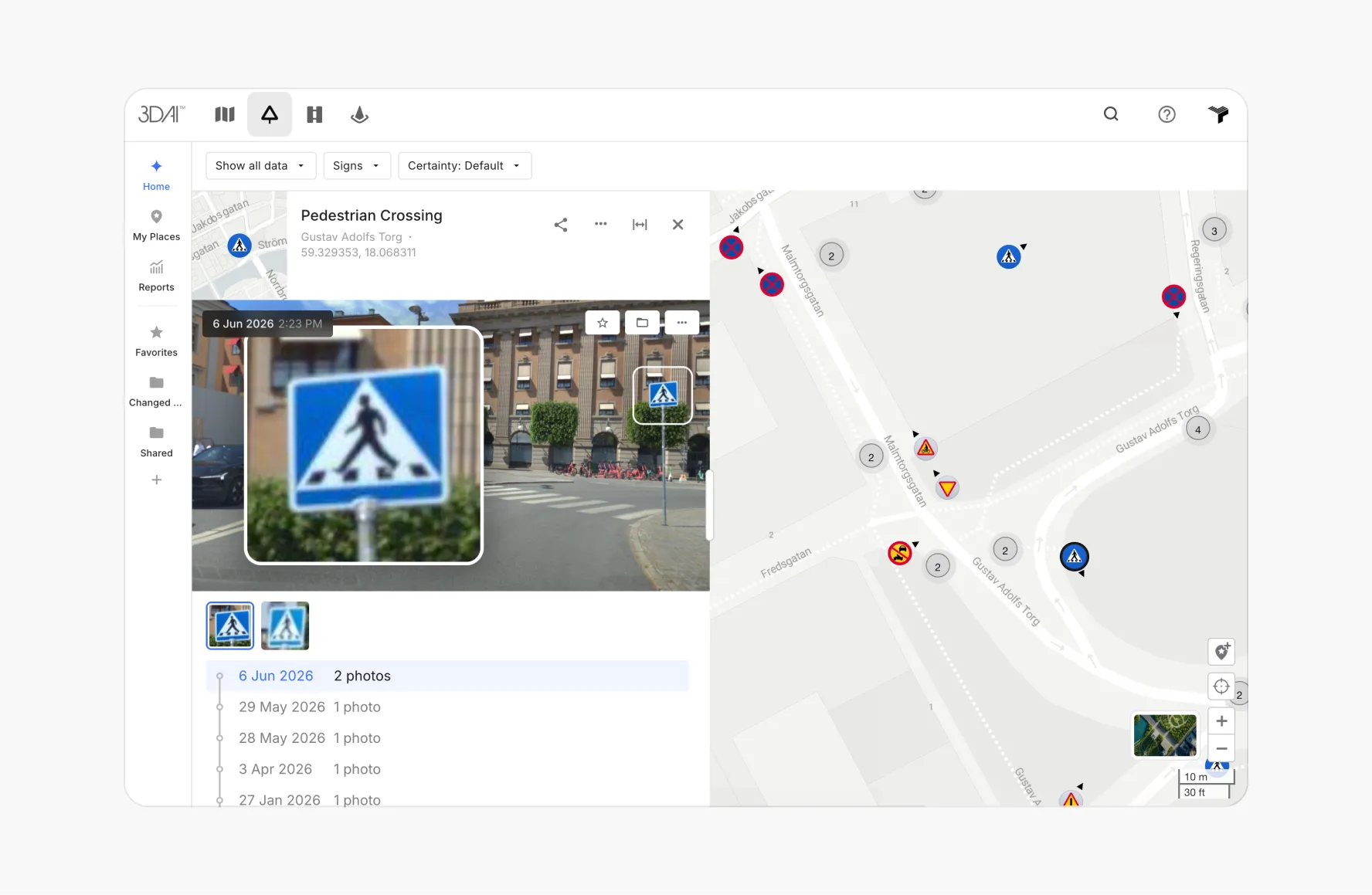Zoom in on the map
The height and width of the screenshot is (895, 1372).
coord(1221,721)
